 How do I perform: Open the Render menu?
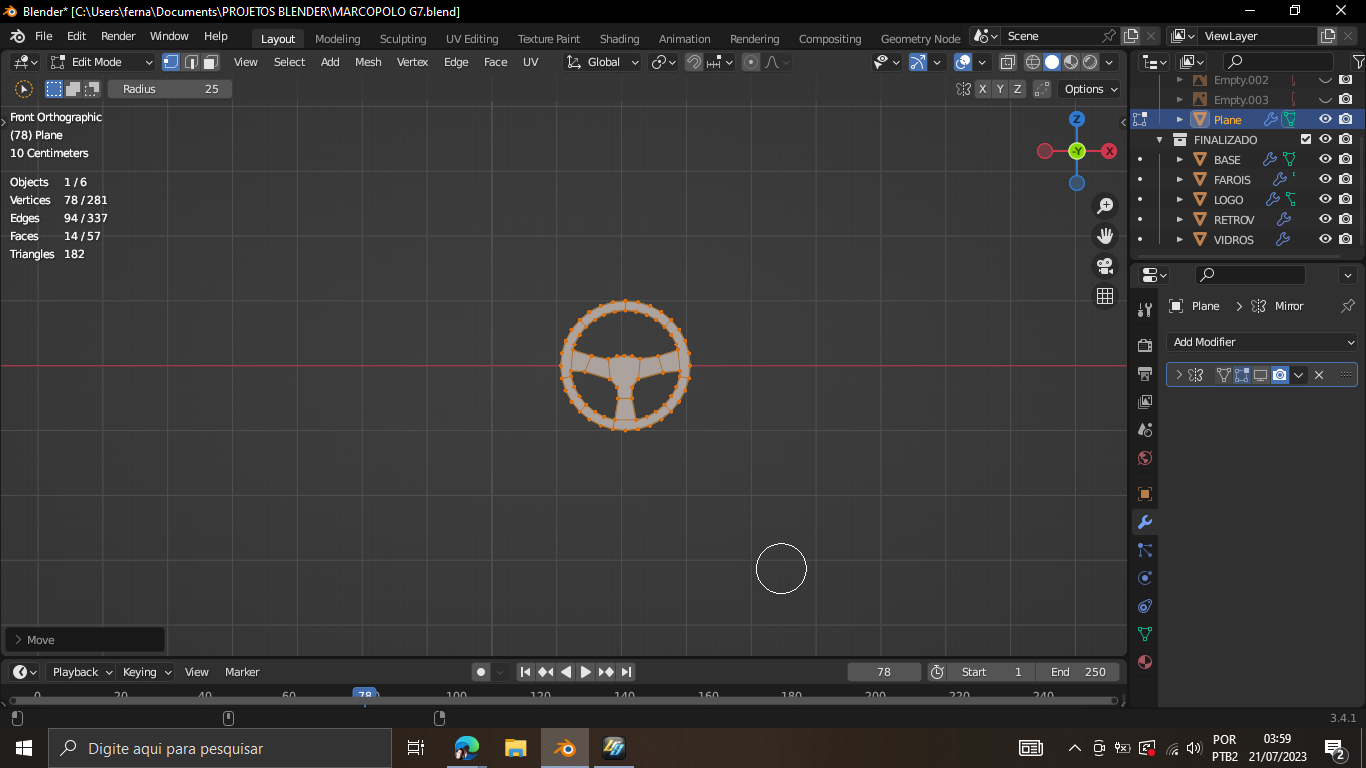[118, 36]
